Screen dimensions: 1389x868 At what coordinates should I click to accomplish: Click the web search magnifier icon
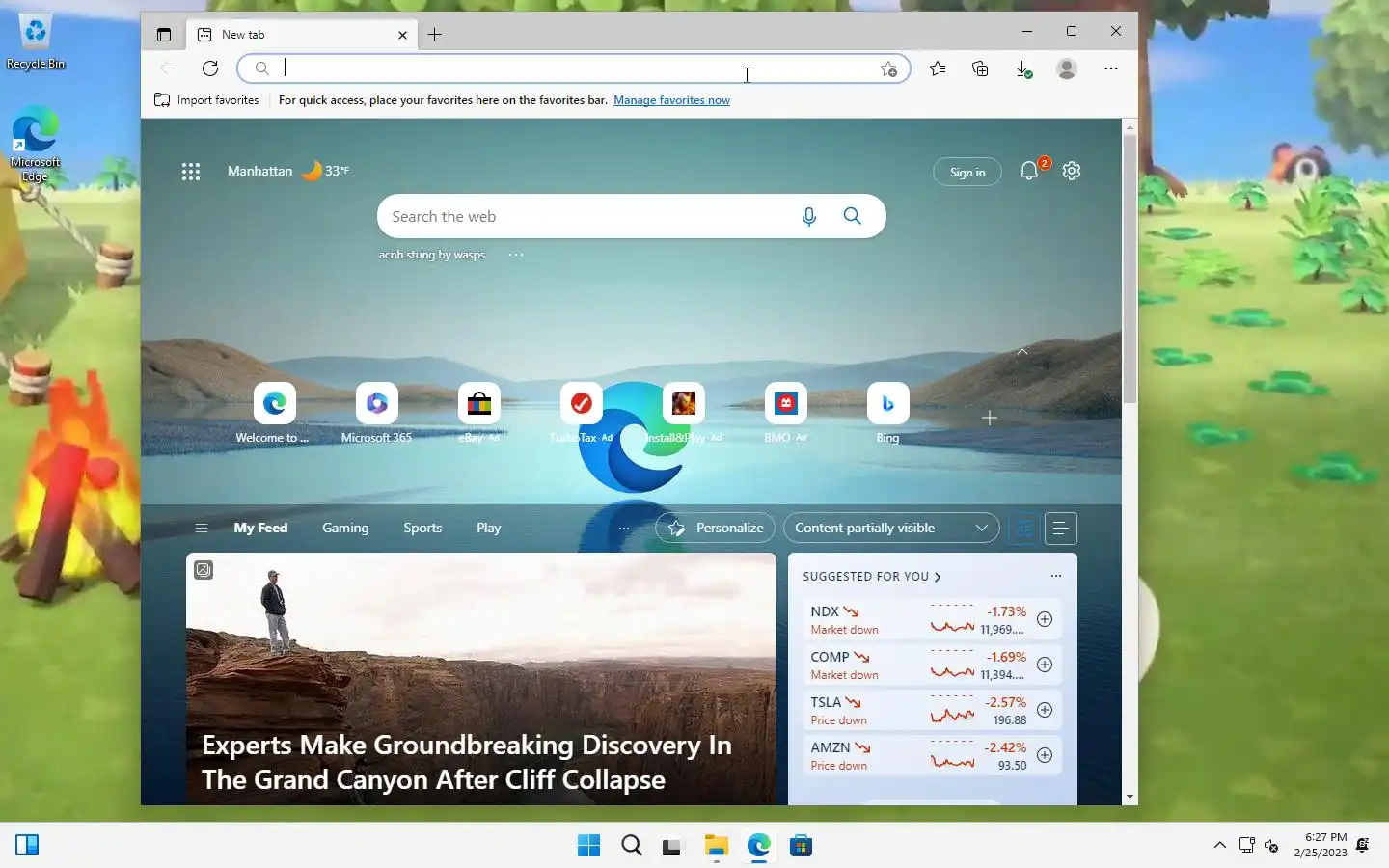coord(853,216)
